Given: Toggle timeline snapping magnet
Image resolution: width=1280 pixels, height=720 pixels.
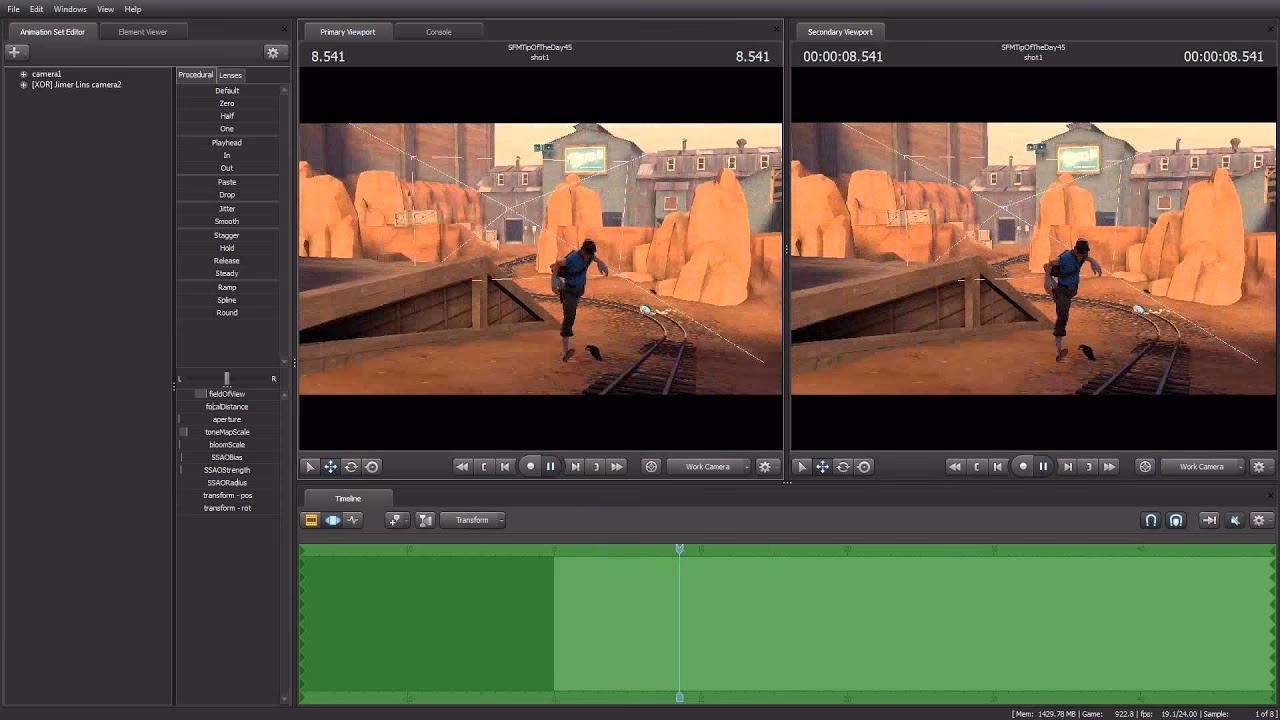Looking at the screenshot, I should (x=1151, y=520).
